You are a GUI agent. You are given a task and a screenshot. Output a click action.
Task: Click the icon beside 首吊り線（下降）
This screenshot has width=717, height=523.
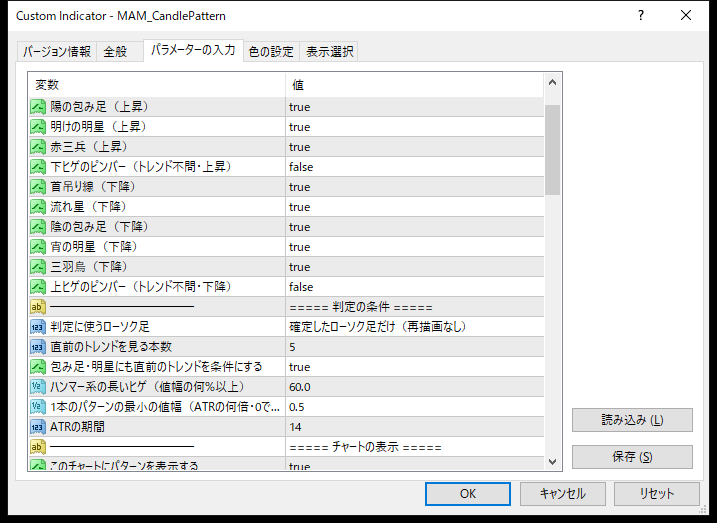38,187
